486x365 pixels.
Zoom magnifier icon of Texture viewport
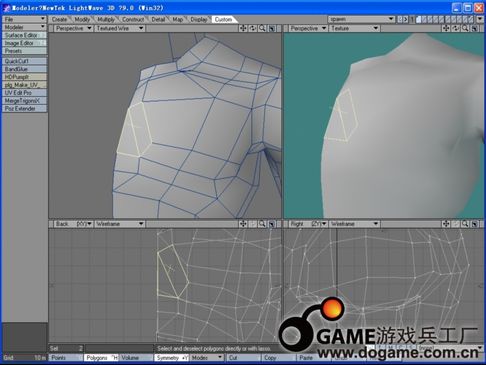(x=465, y=28)
